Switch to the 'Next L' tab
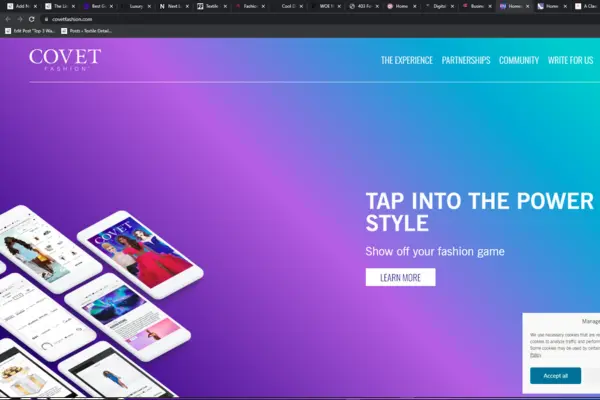Viewport: 600px width, 400px height. coord(173,6)
